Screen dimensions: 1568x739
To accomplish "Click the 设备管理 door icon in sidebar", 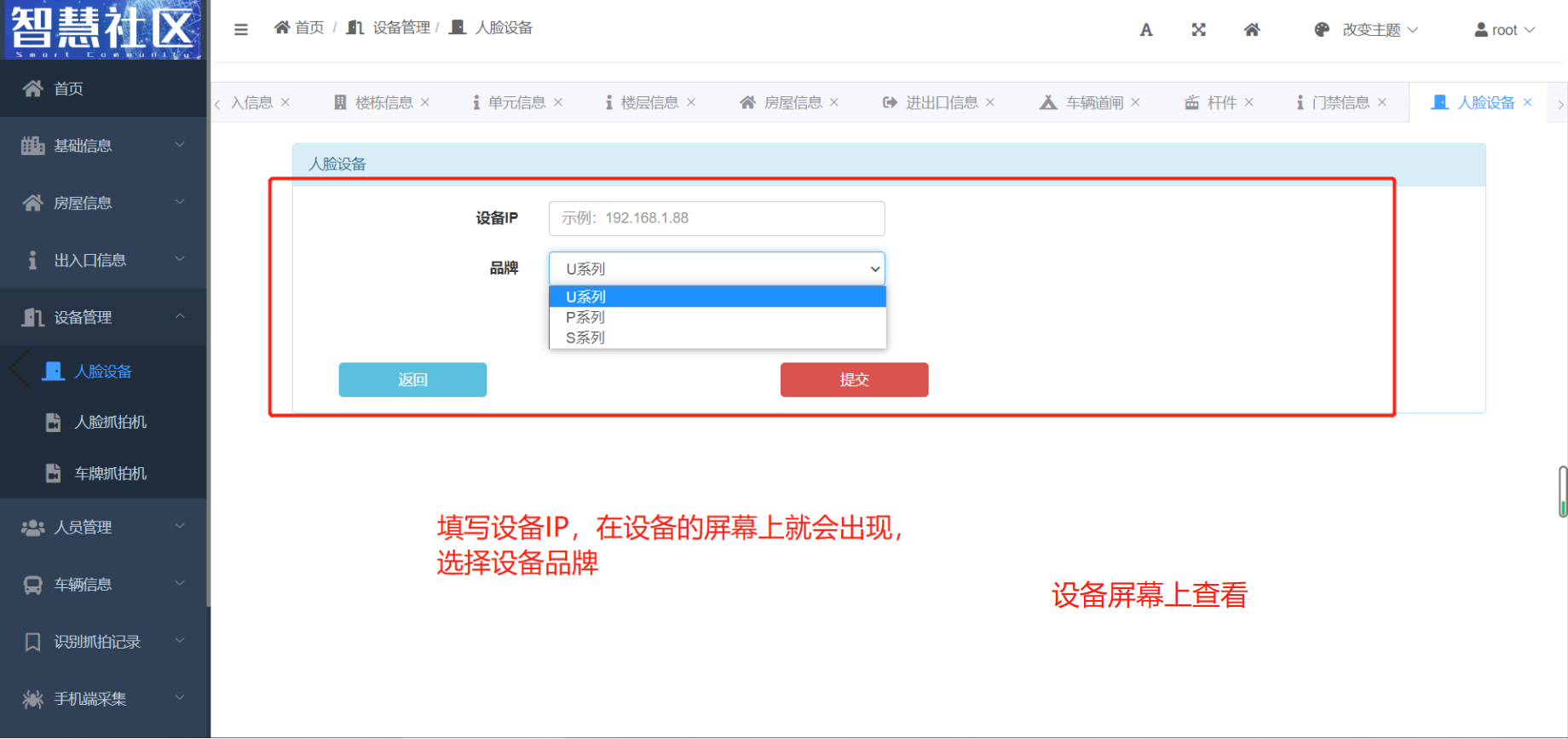I will point(32,317).
